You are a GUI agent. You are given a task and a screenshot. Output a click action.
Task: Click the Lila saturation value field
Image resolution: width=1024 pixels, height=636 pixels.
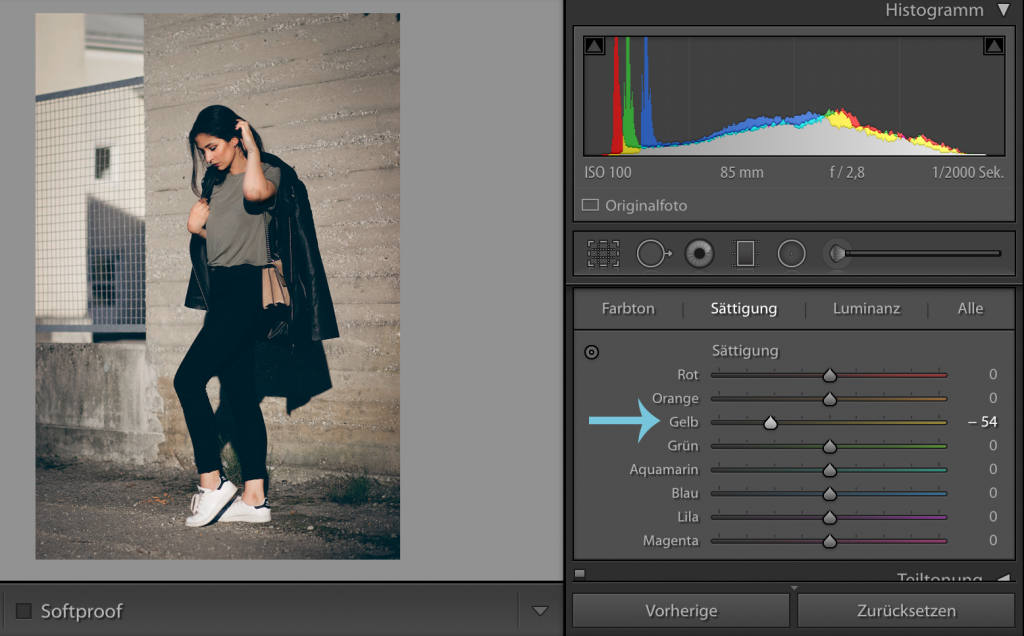tap(993, 517)
